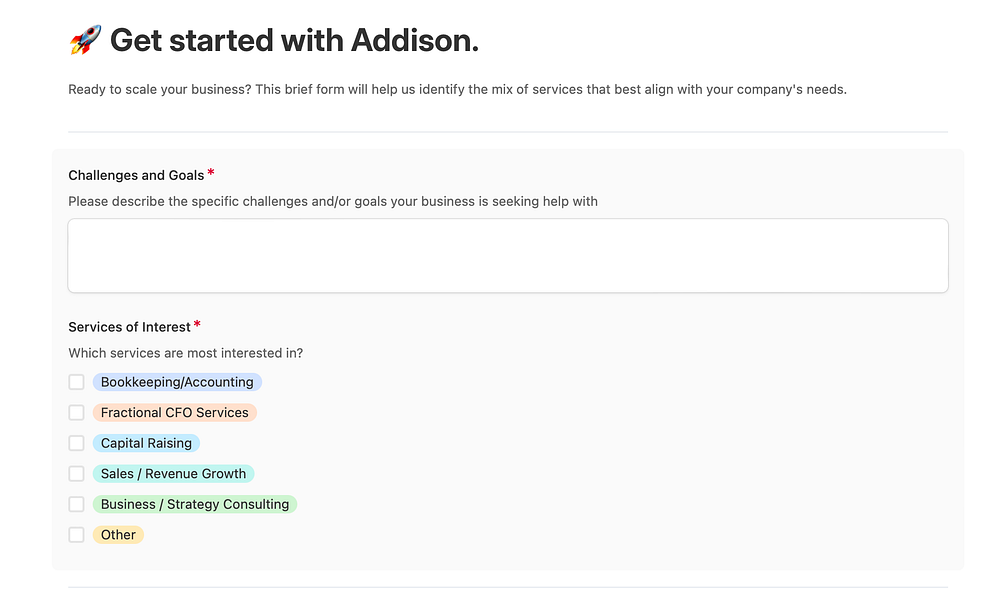This screenshot has height=596, width=1000.
Task: Click the rocket emoji icon in the heading
Action: (85, 41)
